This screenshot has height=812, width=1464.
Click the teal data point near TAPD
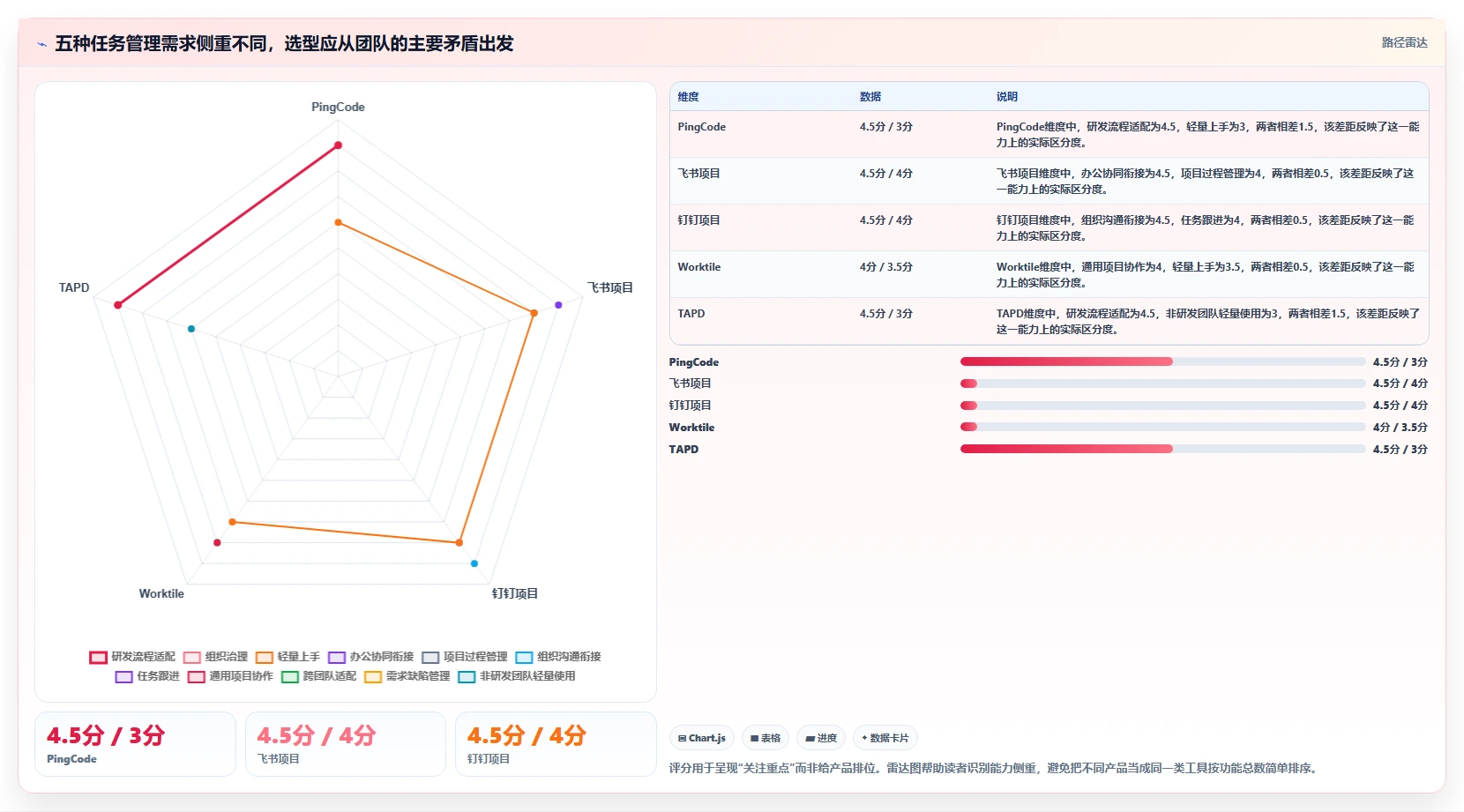[x=191, y=329]
